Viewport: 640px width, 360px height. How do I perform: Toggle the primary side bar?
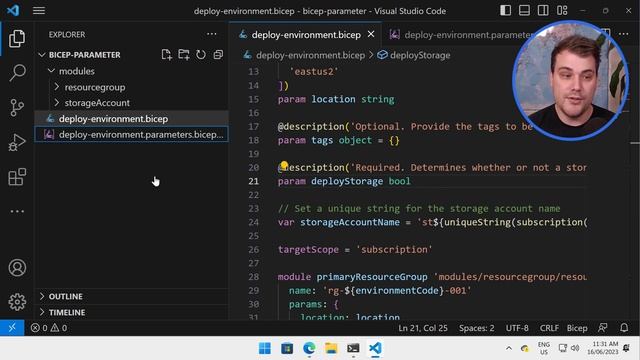(505, 11)
